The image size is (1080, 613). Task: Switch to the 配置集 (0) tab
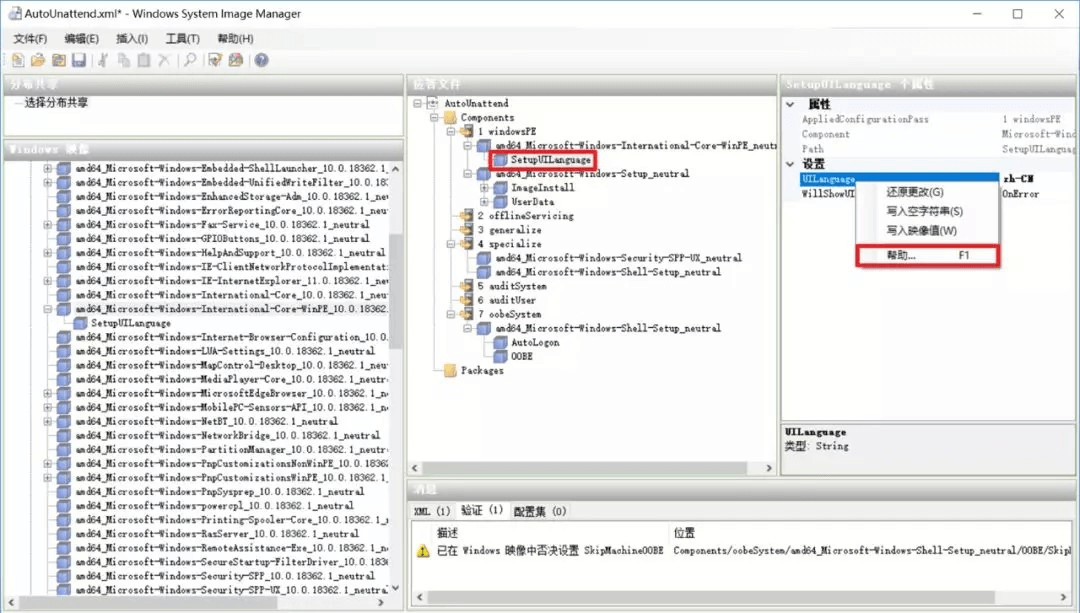click(539, 511)
